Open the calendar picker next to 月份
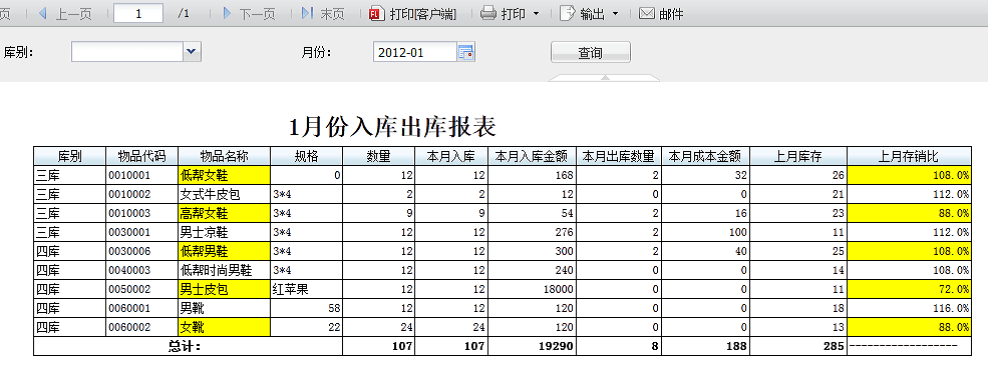988x373 pixels. tap(466, 52)
